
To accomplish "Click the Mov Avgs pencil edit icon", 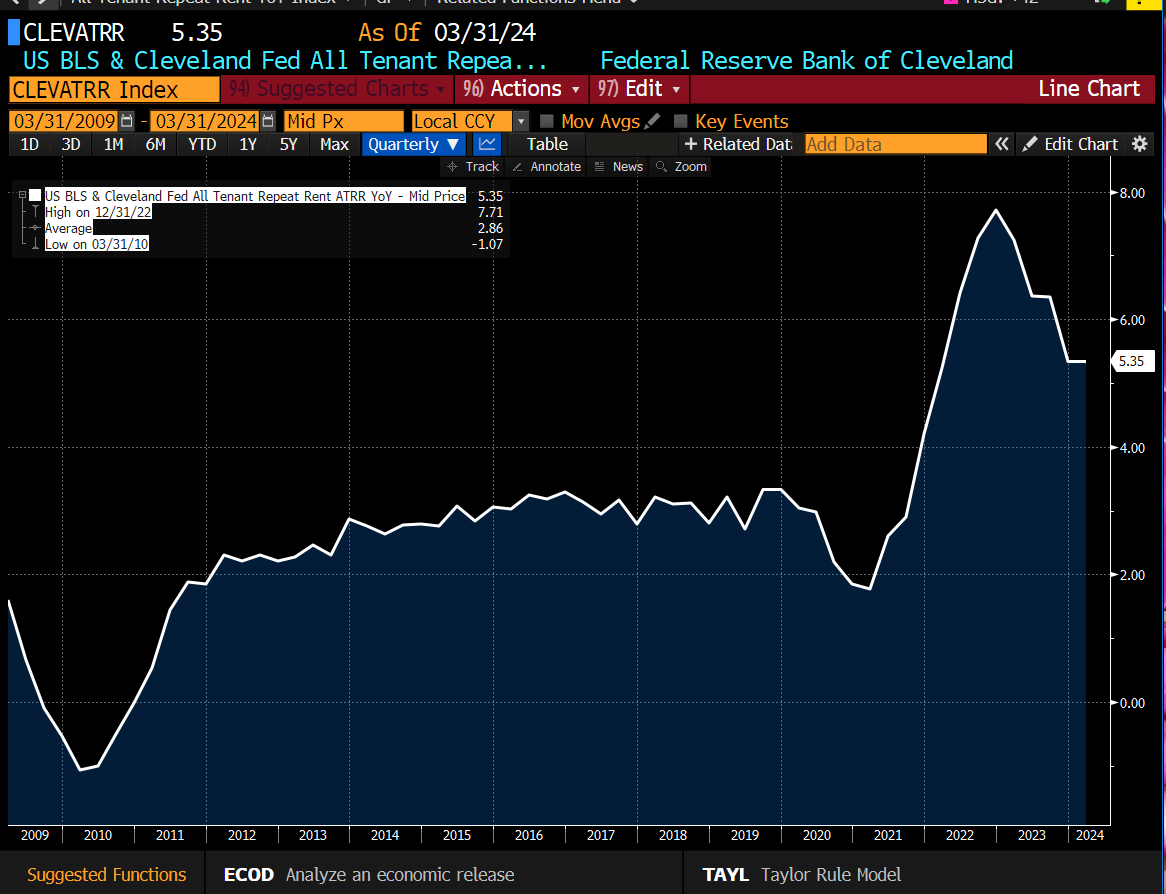I will click(652, 121).
